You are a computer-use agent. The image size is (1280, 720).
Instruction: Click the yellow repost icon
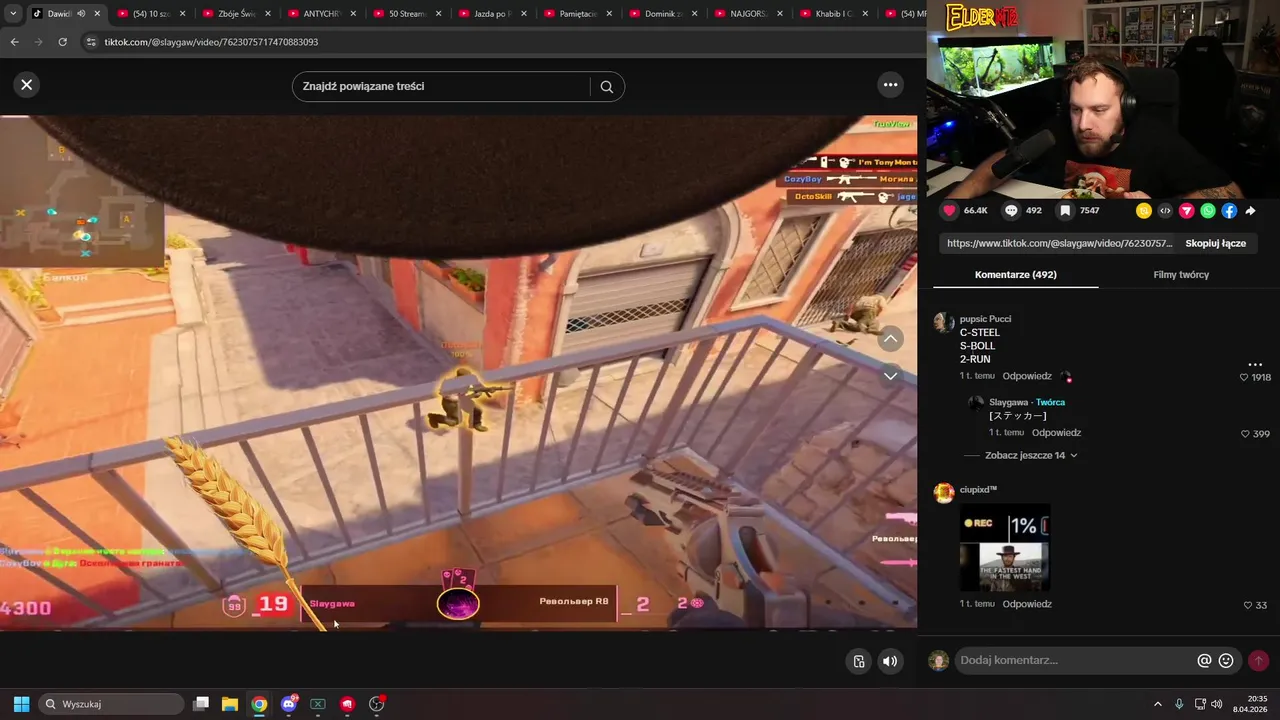click(1143, 211)
